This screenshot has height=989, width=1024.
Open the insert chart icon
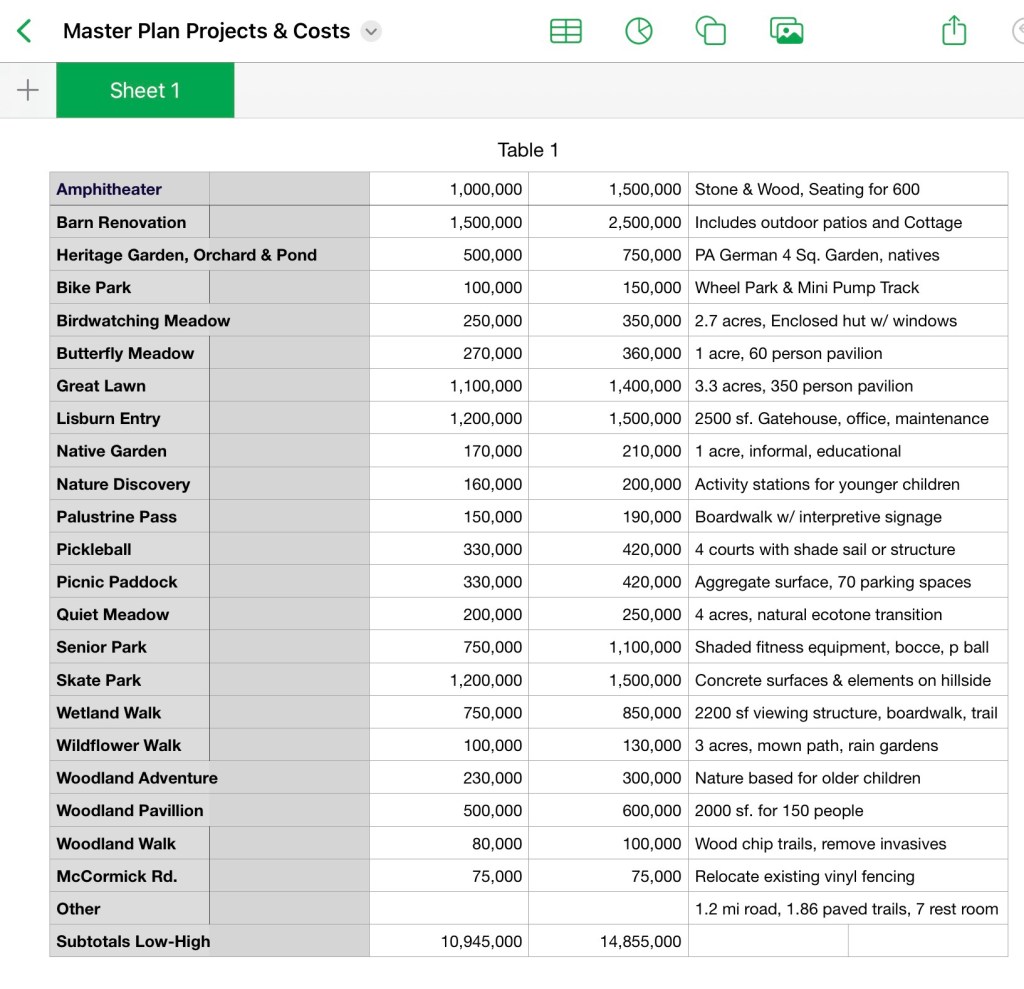638,31
